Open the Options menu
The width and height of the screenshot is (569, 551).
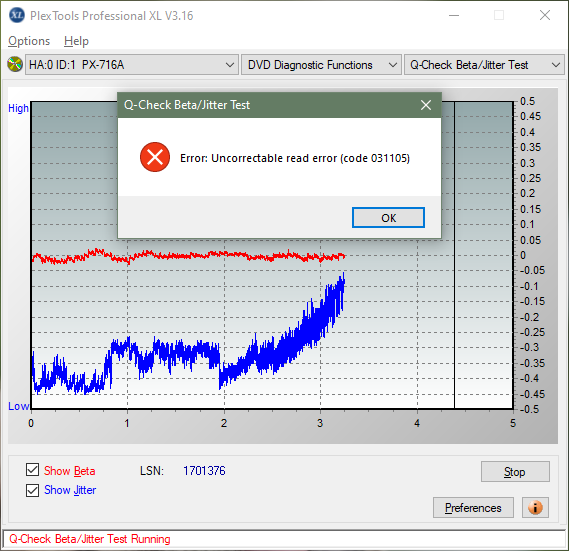coord(29,41)
